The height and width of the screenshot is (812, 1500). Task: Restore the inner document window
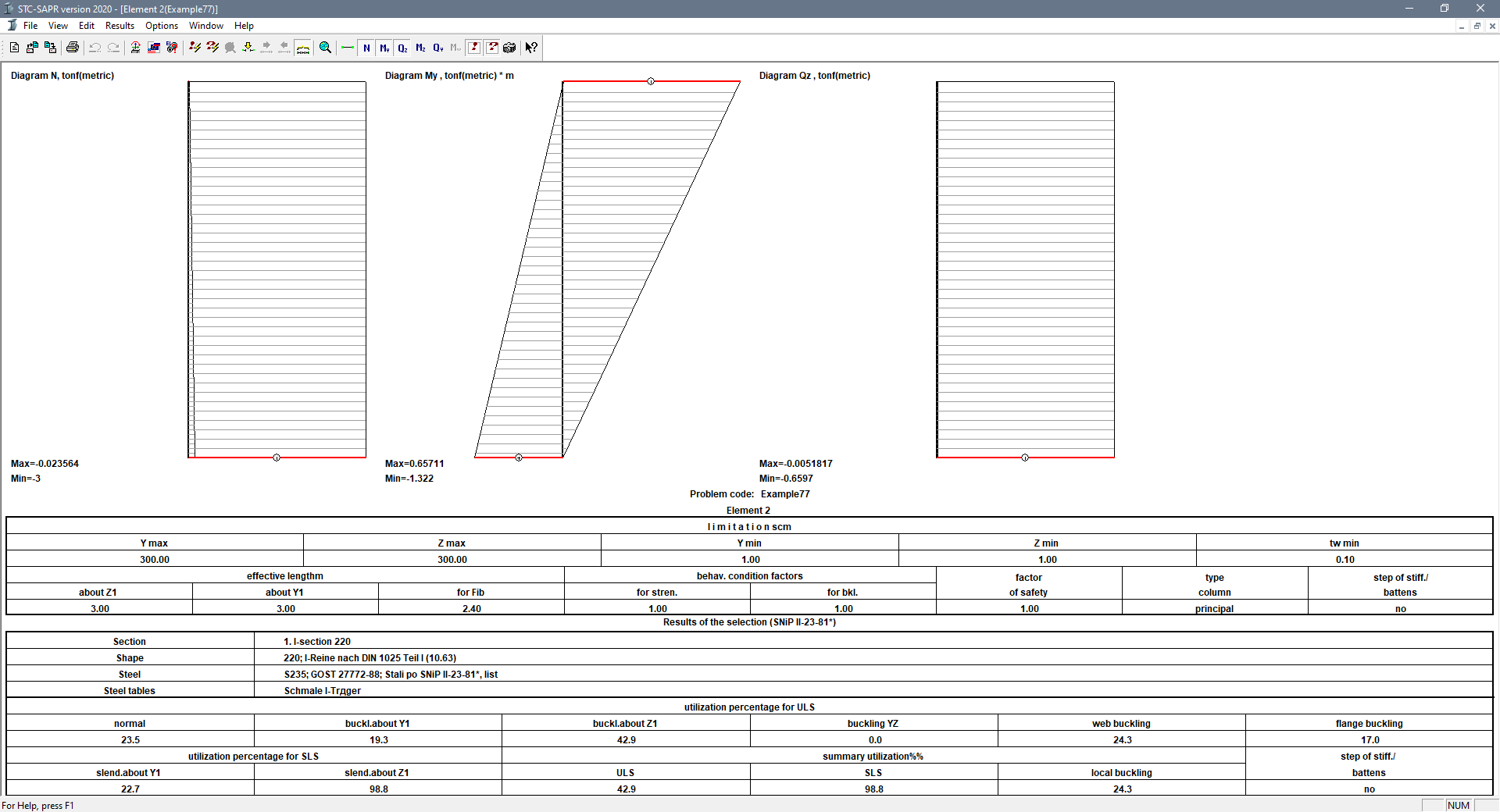tap(1477, 26)
